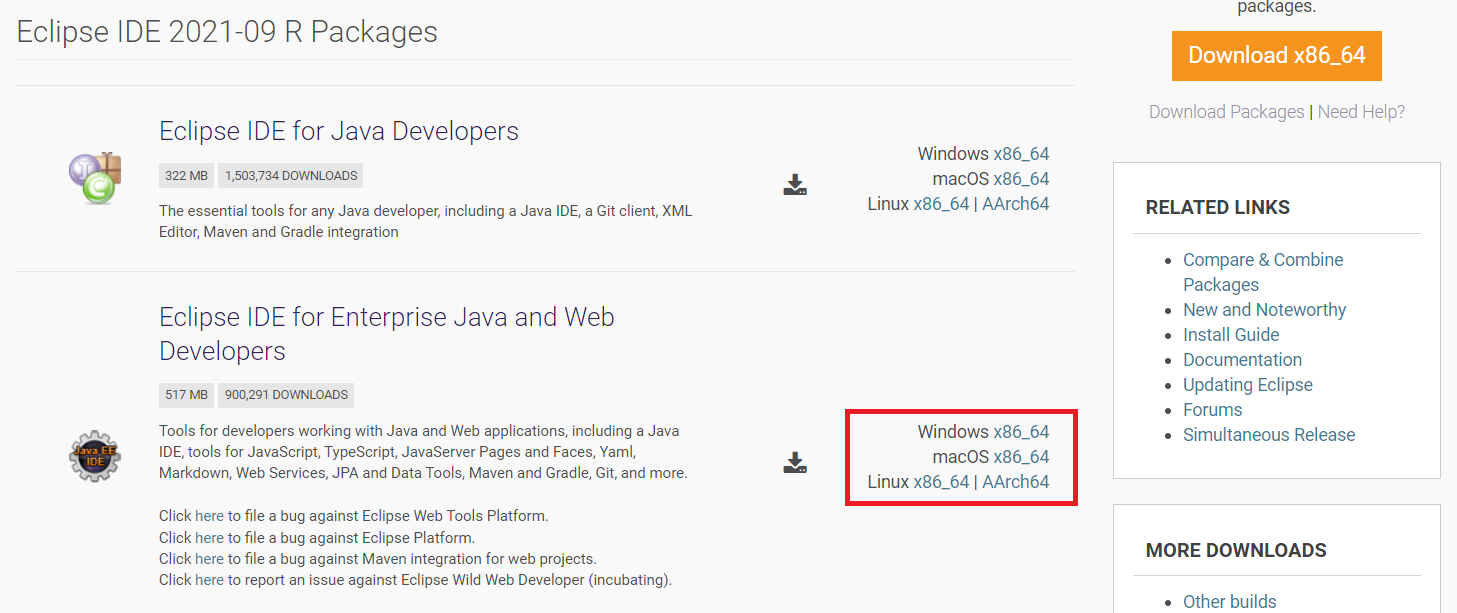Open Eclipse IDE for Enterprise Java and Web Developers title
This screenshot has height=613, width=1457.
[387, 334]
